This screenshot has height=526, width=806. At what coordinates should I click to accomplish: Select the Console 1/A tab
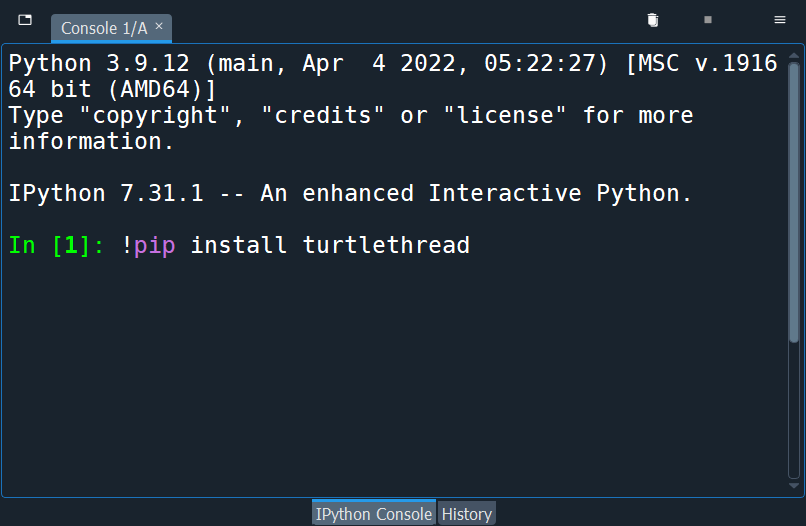click(104, 28)
